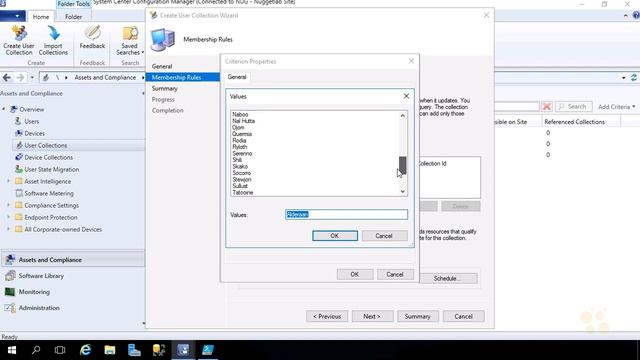Image resolution: width=640 pixels, height=360 pixels.
Task: Expand the Endpoint Protection folder
Action: [x=8, y=217]
